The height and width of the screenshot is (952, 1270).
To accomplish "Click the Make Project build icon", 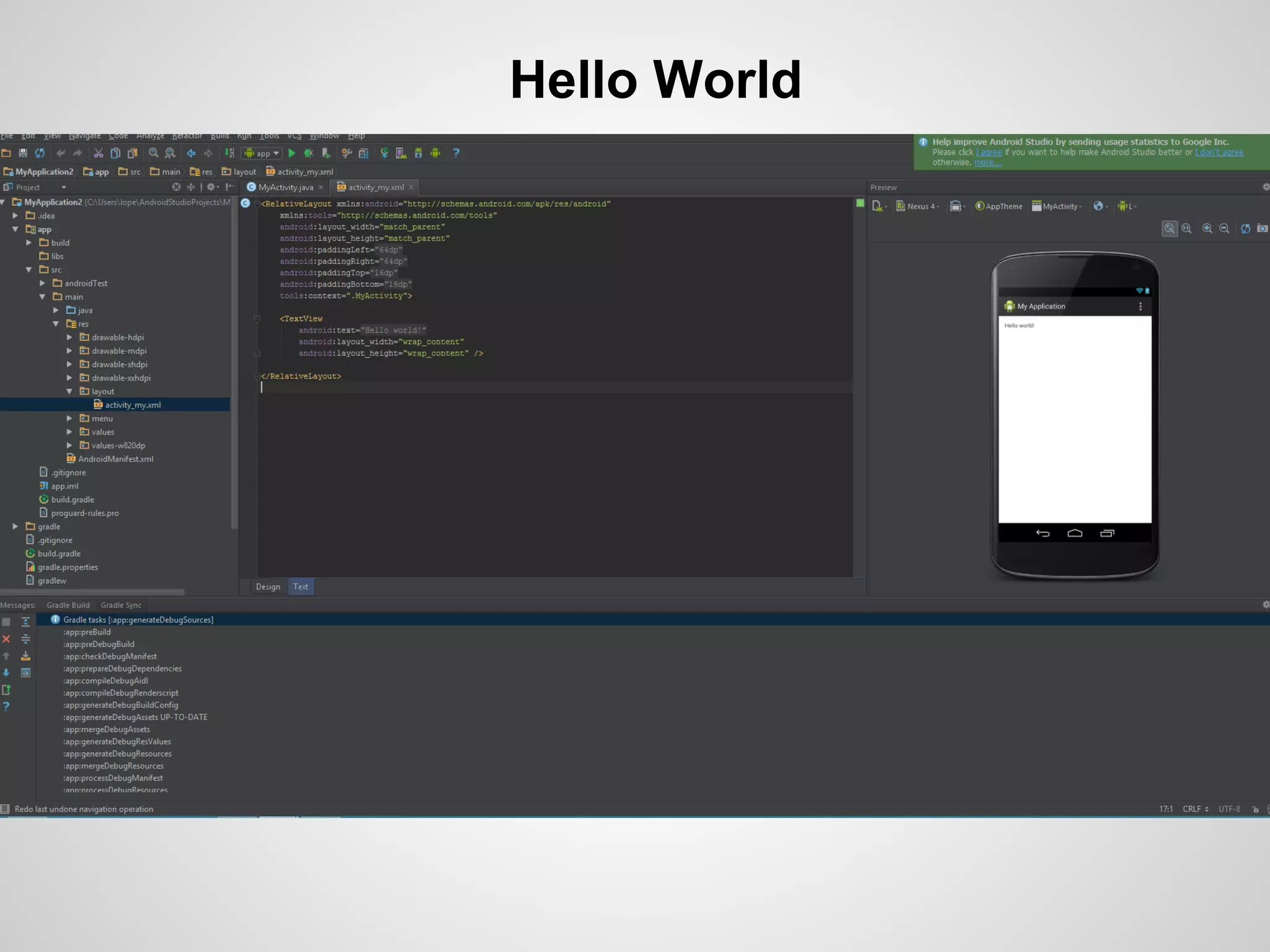I will (x=229, y=153).
